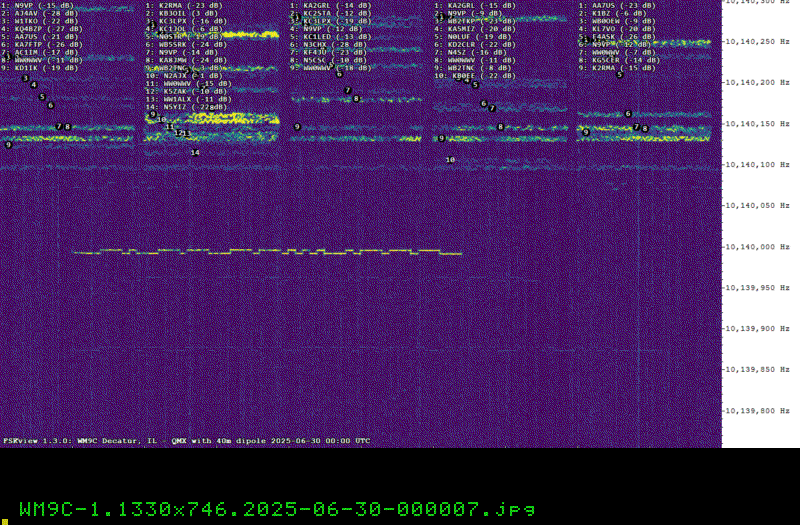Click marker 3 in the first waterfall panel
This screenshot has width=800, height=525.
[26, 79]
